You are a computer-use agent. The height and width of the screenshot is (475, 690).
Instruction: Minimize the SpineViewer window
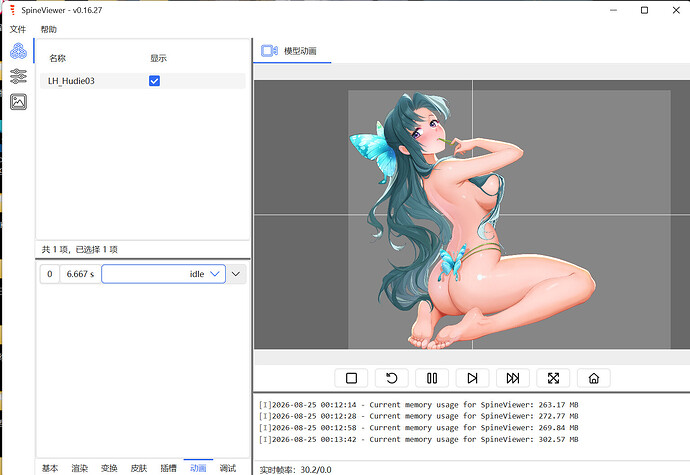tap(613, 10)
